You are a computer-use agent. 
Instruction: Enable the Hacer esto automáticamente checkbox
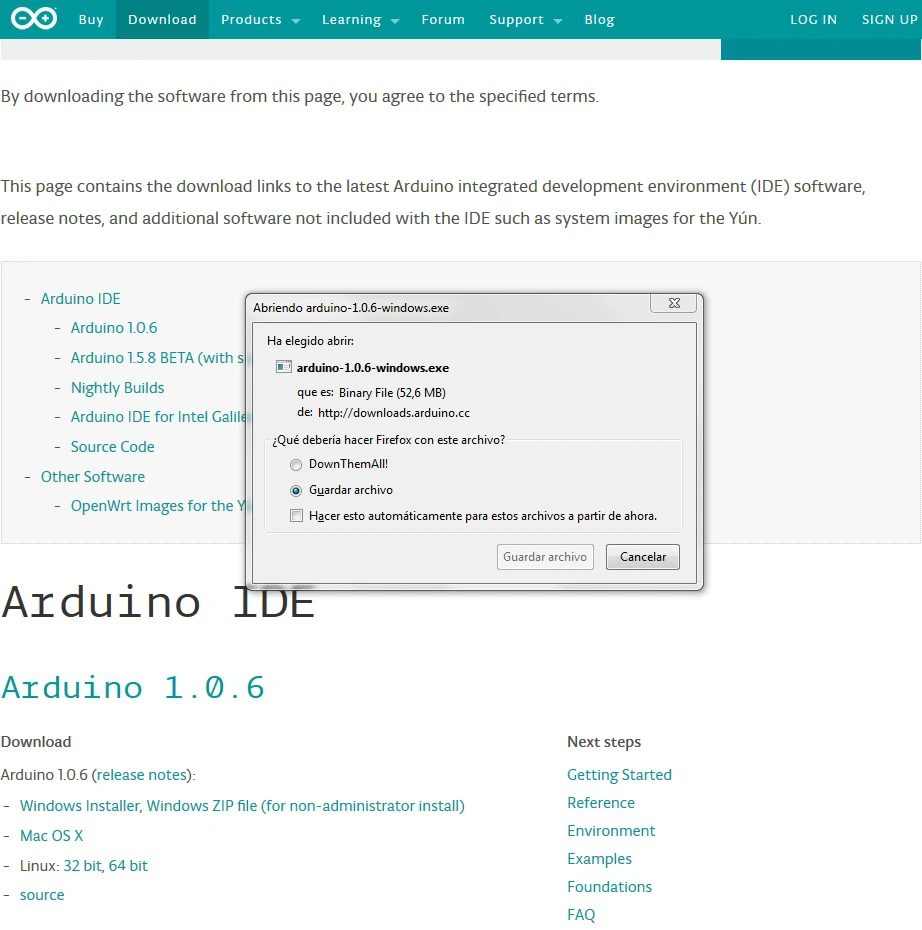[x=296, y=516]
